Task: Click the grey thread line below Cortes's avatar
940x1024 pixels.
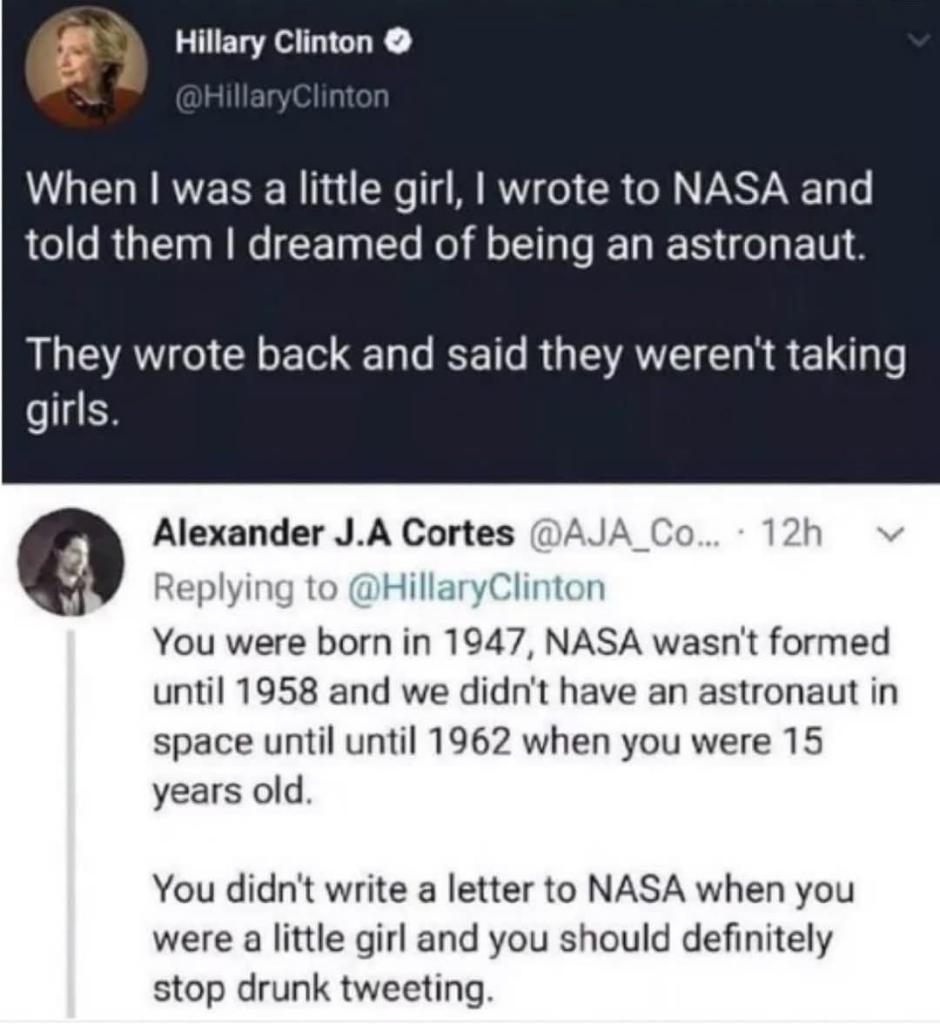Action: coord(73,820)
